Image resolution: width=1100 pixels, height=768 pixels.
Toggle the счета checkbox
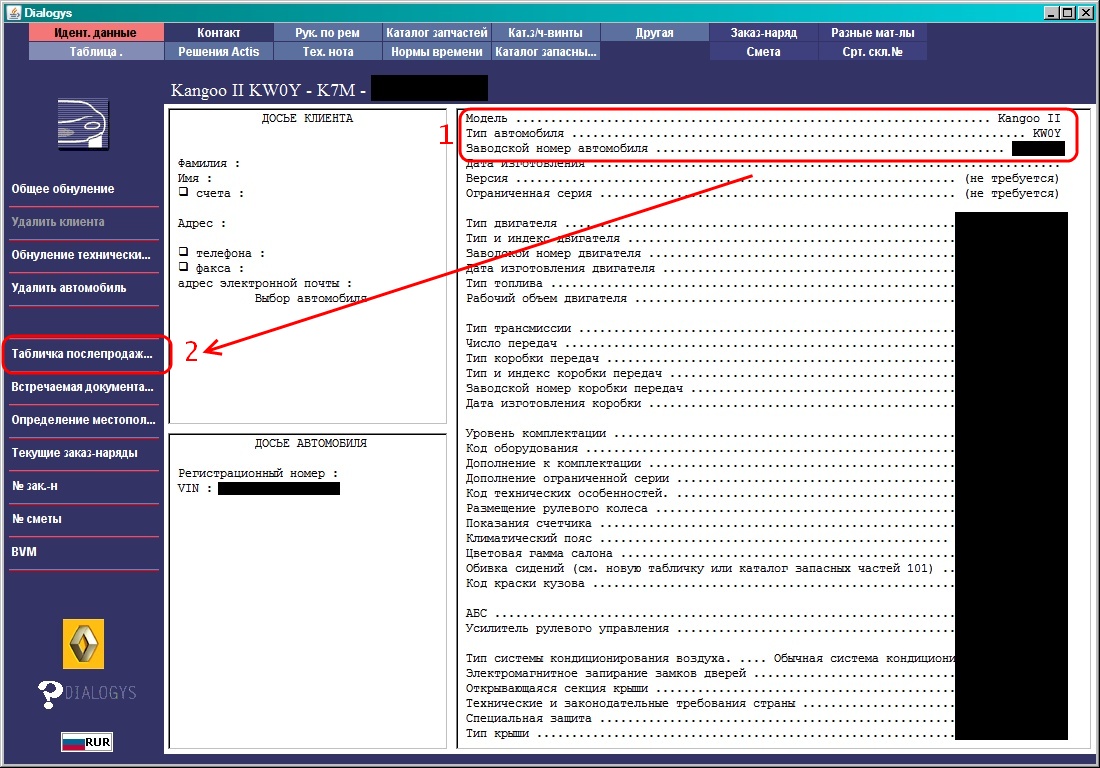[183, 191]
